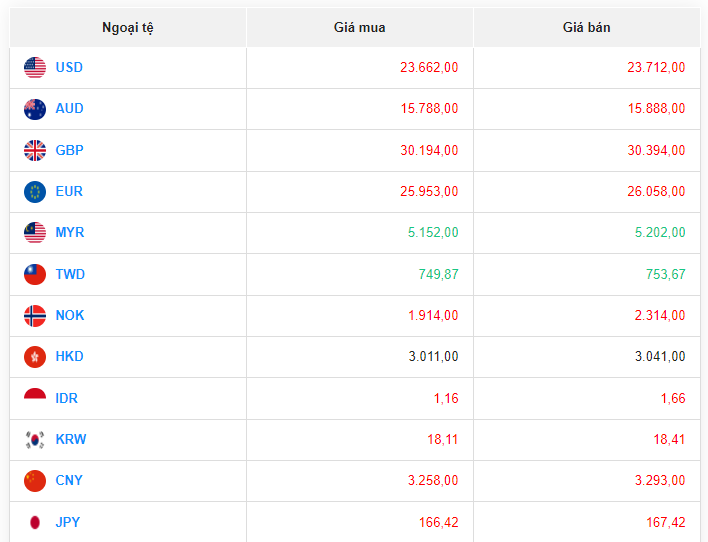Open the NOK currency link
This screenshot has height=542, width=708.
[x=70, y=315]
